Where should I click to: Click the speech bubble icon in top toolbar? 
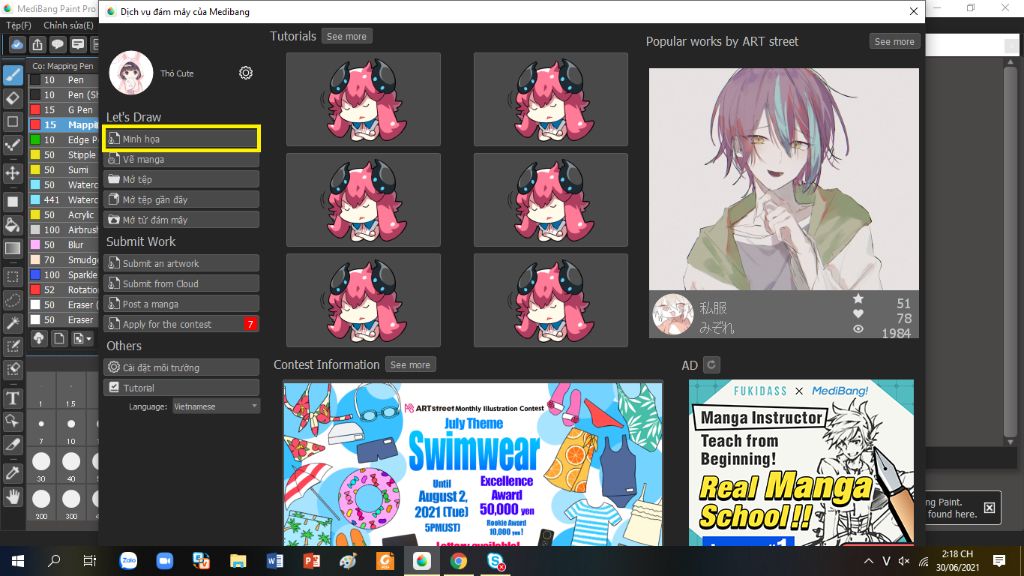57,44
